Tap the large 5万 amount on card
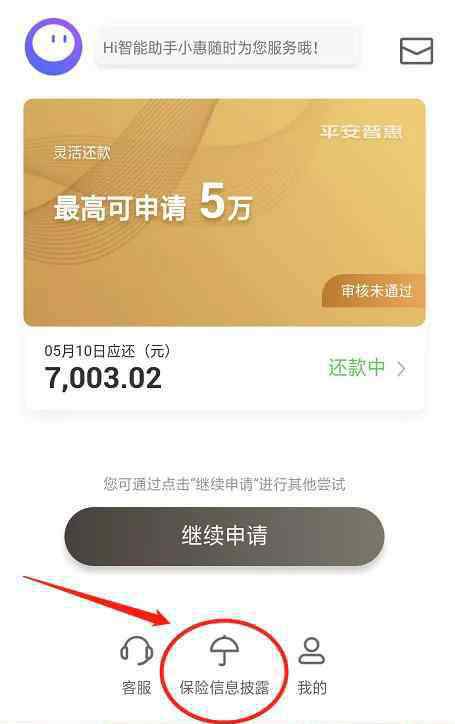Image resolution: width=455 pixels, height=724 pixels. 226,202
